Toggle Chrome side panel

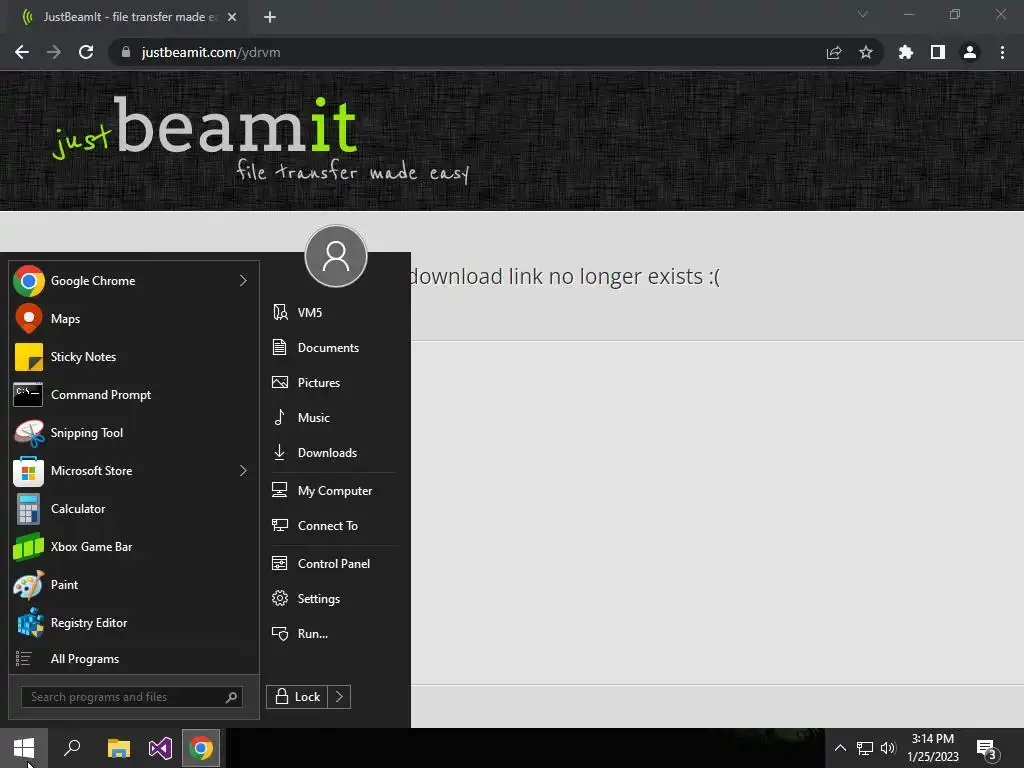[938, 52]
